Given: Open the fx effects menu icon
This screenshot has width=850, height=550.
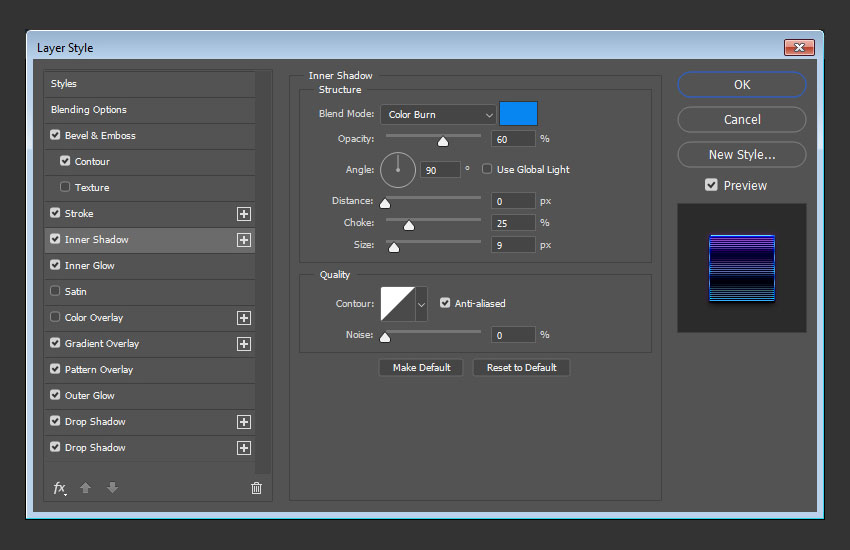Looking at the screenshot, I should click(x=60, y=488).
